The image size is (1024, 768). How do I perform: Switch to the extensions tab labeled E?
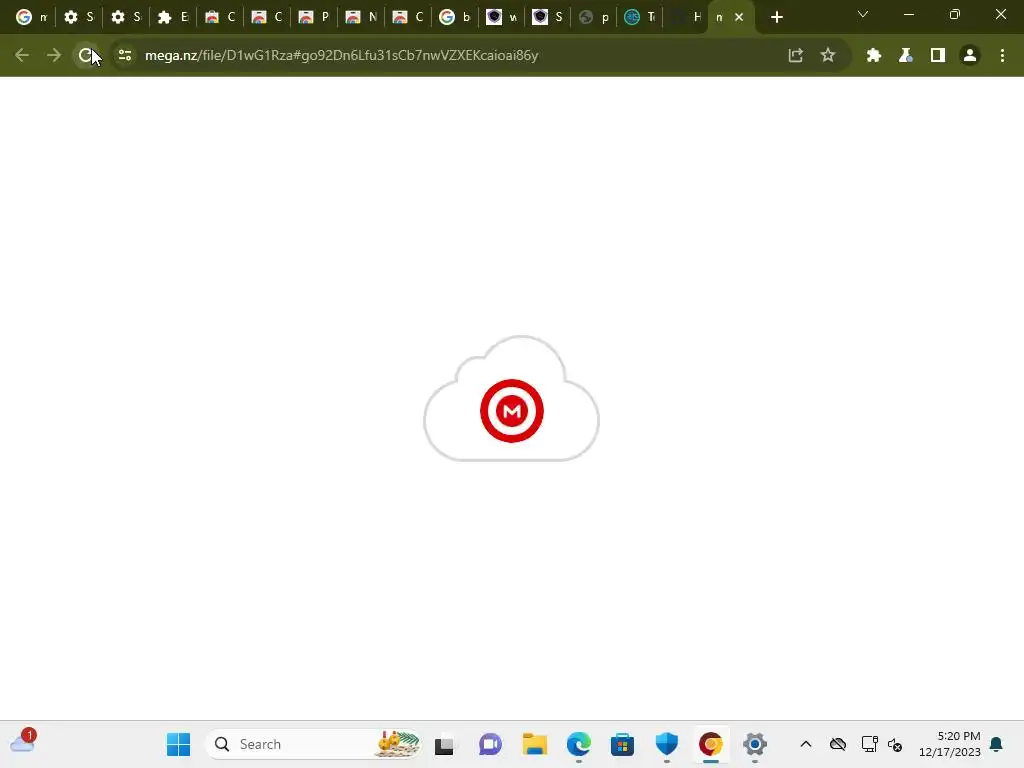pos(172,18)
